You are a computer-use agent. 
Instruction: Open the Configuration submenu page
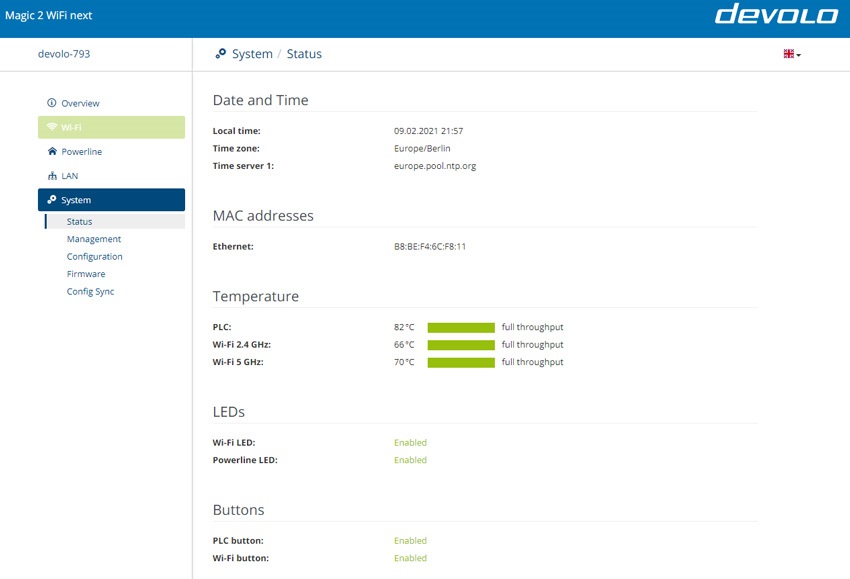pos(94,256)
